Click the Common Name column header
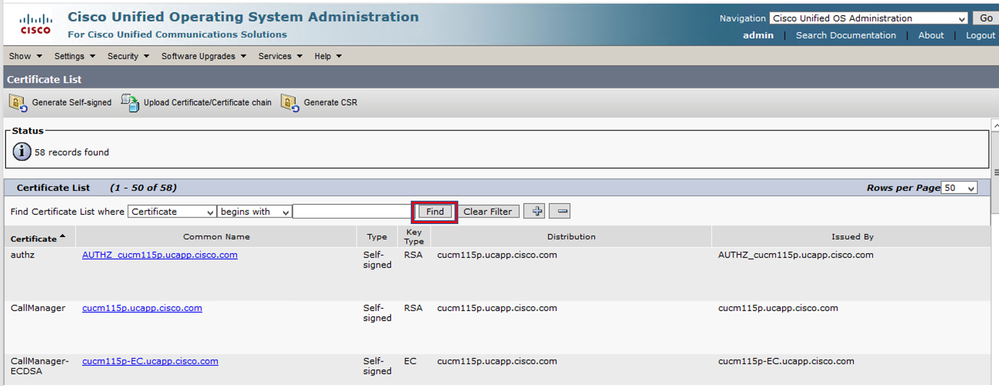The height and width of the screenshot is (386, 999). click(217, 236)
